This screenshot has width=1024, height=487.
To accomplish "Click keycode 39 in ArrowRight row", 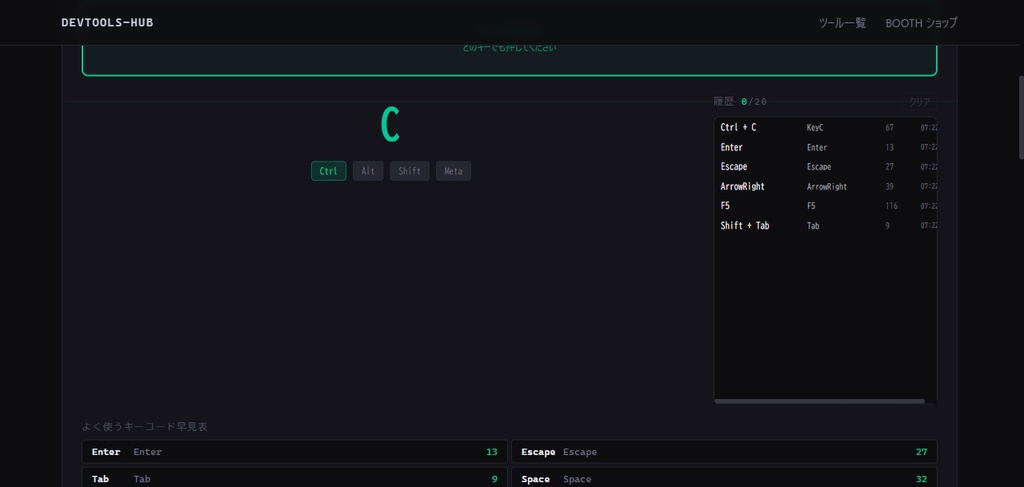I will 889,187.
